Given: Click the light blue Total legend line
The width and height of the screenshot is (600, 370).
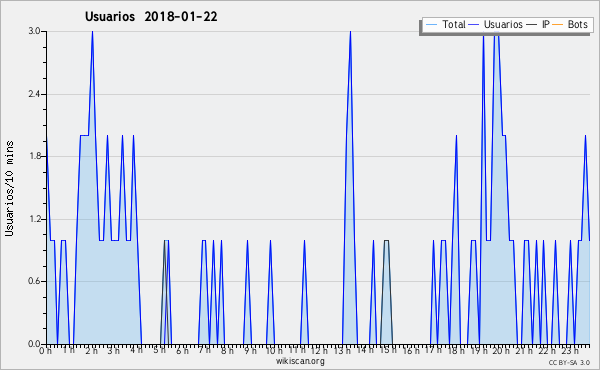Looking at the screenshot, I should [431, 25].
